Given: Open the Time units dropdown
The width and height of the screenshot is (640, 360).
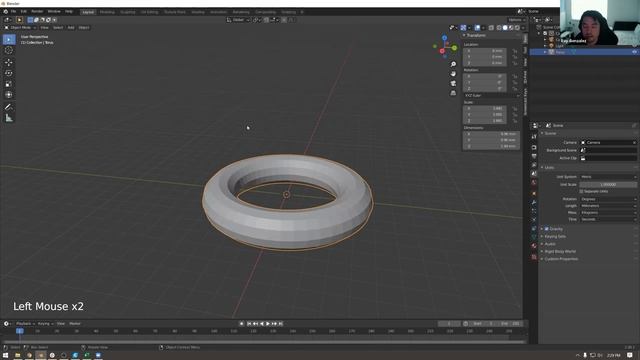Looking at the screenshot, I should coord(608,219).
